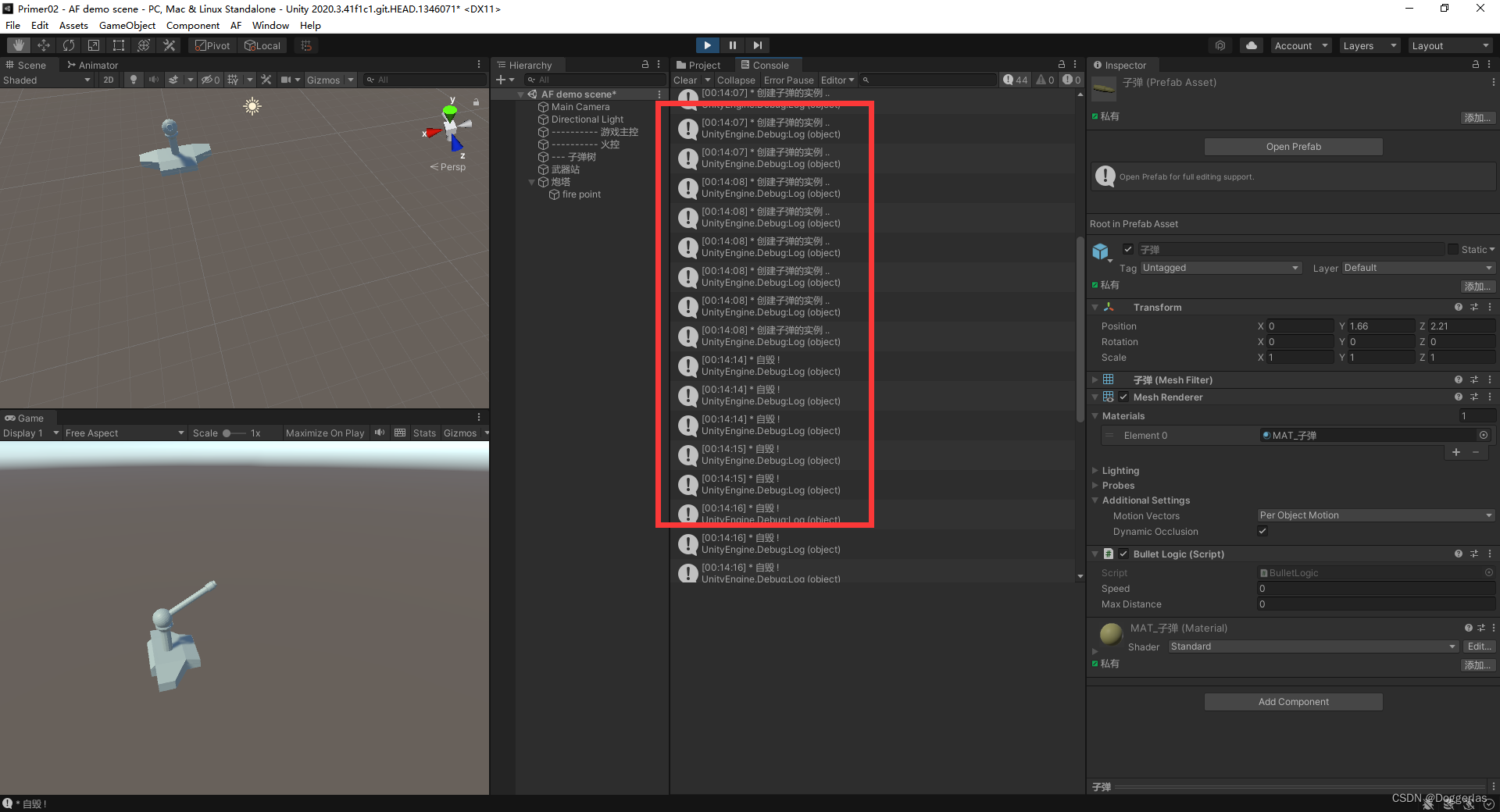Open Motion Vectors dropdown
1500x812 pixels.
click(1376, 515)
